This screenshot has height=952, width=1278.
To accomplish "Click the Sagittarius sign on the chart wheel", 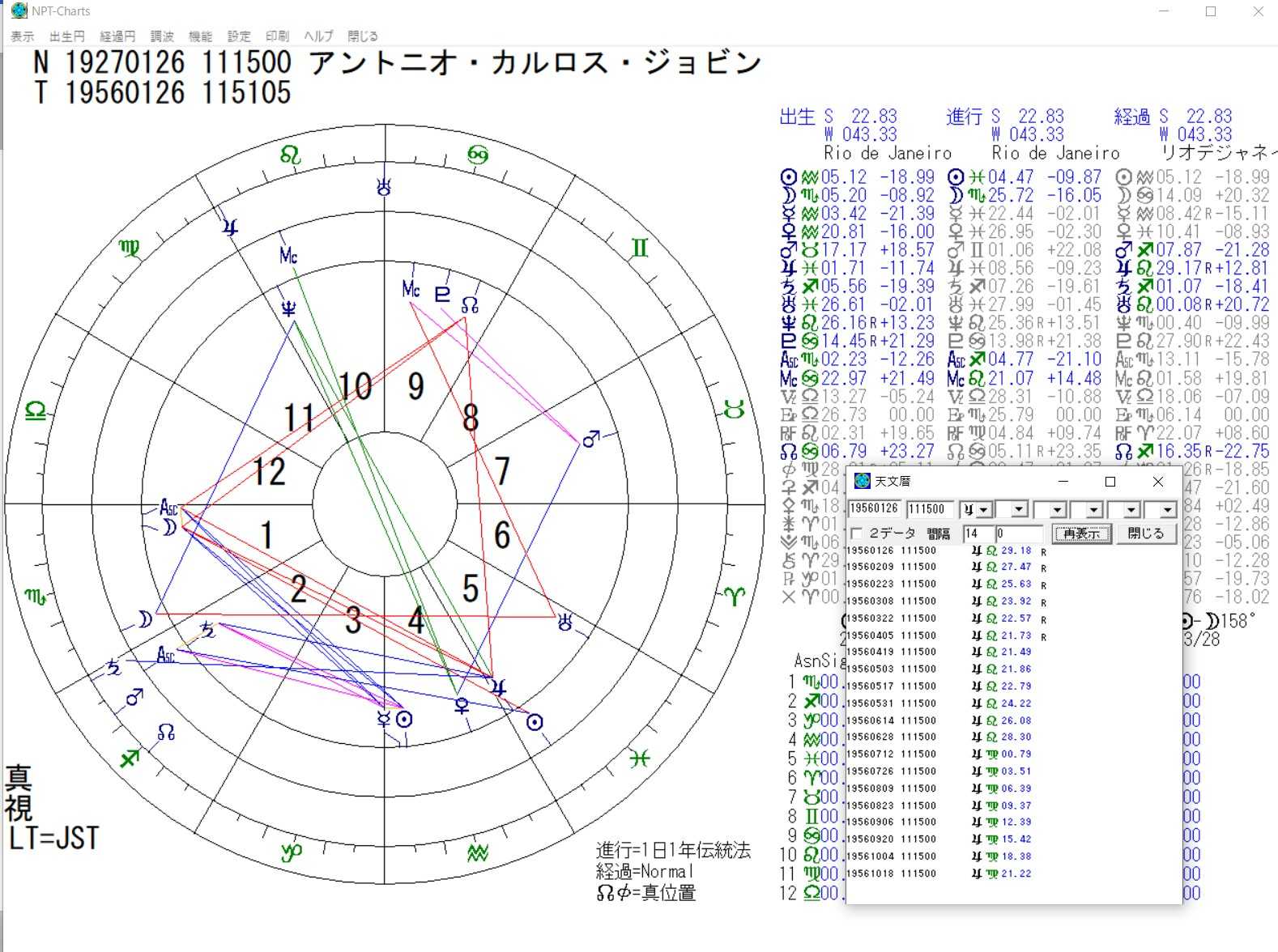I will coord(129,759).
